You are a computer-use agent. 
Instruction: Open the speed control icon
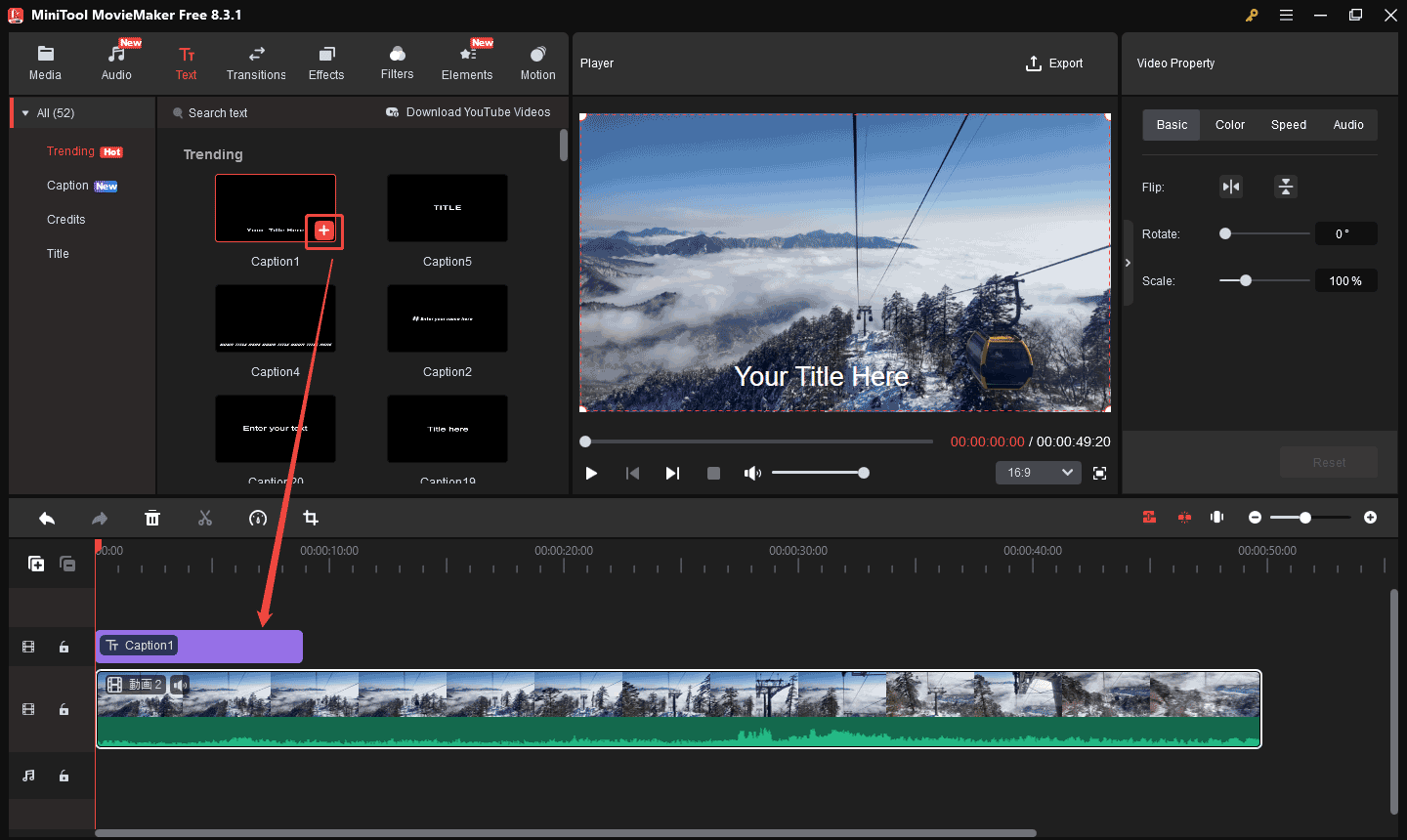point(258,518)
